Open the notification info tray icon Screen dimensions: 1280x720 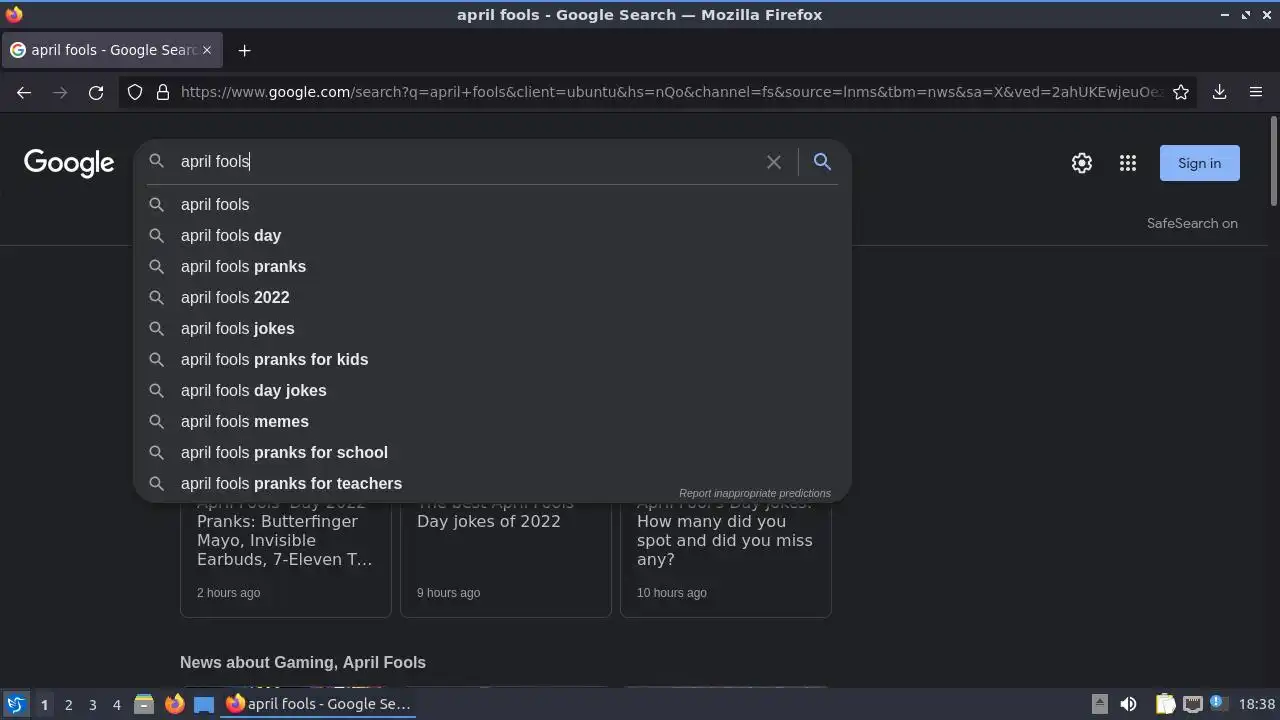click(1218, 704)
